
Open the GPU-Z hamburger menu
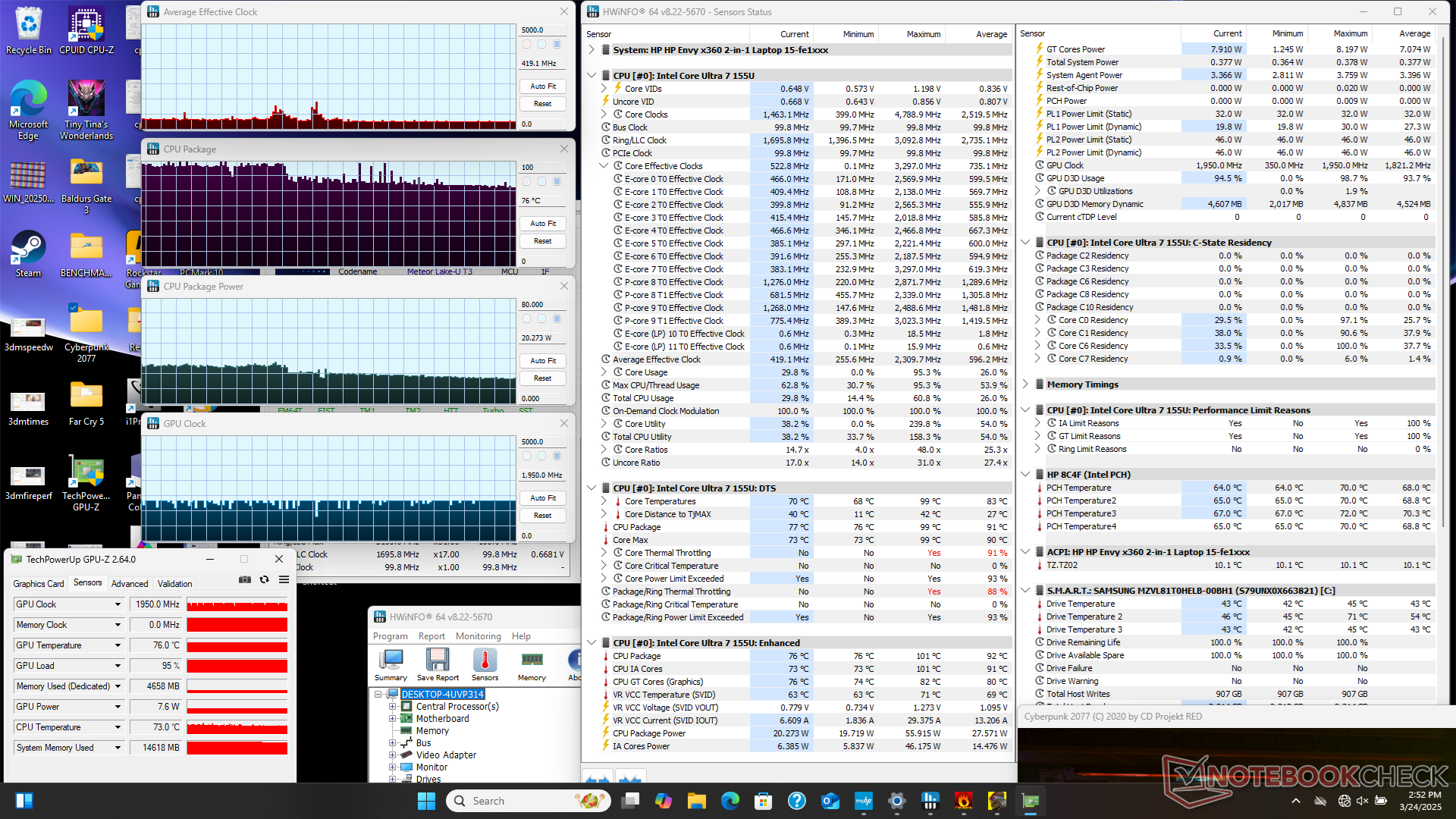284,579
